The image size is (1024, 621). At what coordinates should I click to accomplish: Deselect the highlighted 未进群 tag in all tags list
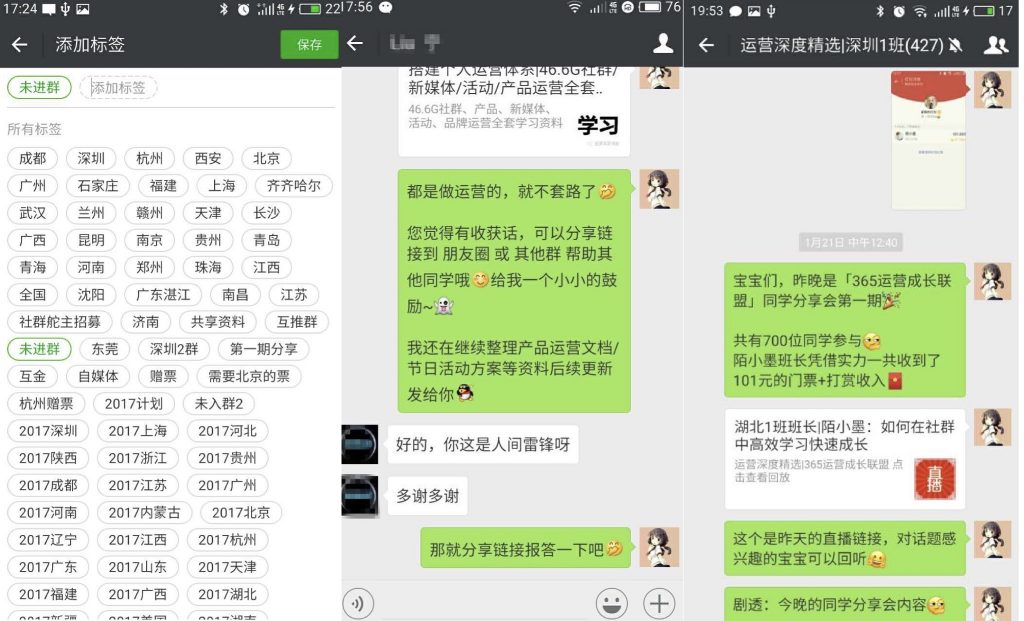[39, 349]
